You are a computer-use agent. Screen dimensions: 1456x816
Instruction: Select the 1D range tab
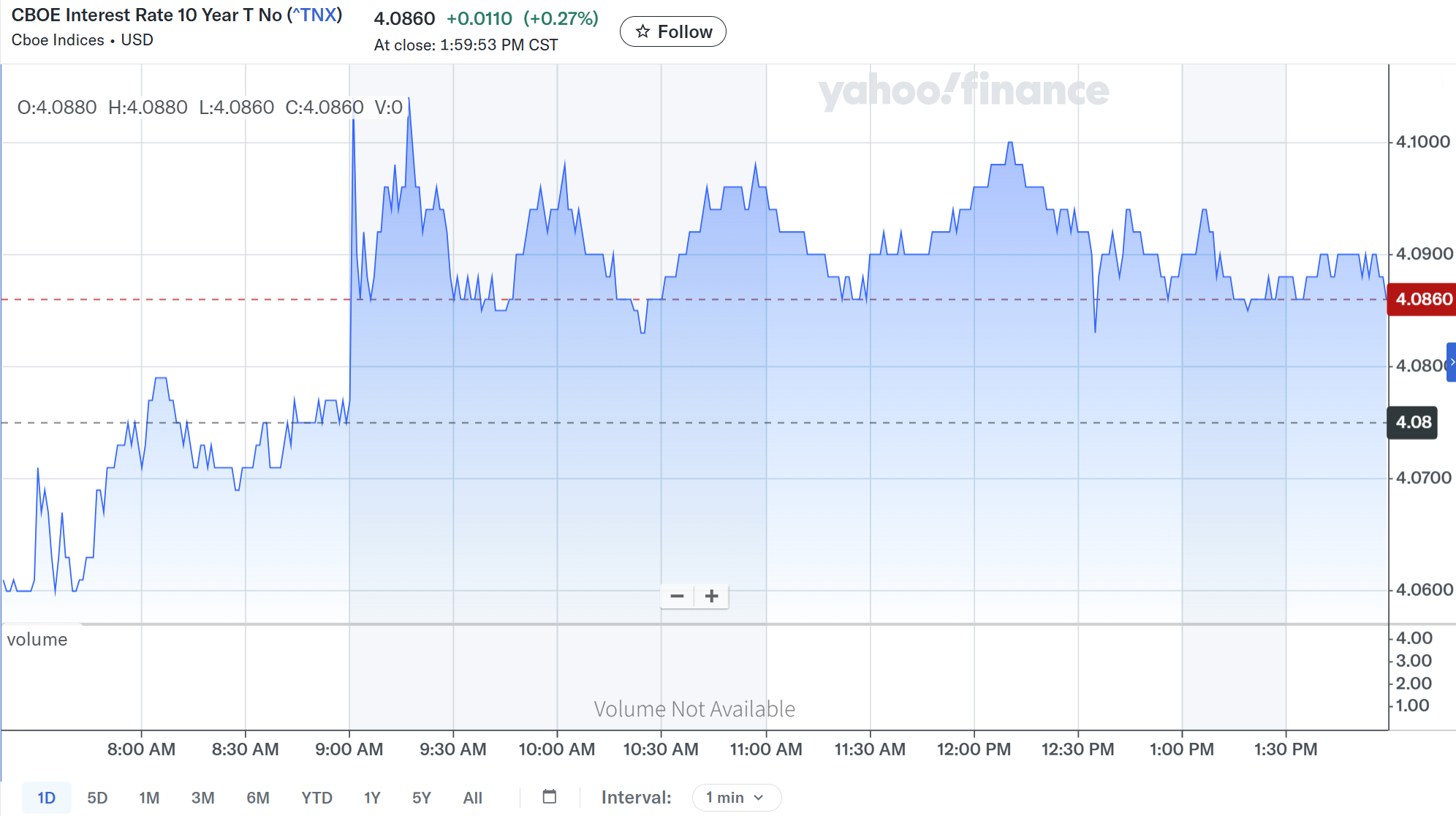[x=46, y=797]
